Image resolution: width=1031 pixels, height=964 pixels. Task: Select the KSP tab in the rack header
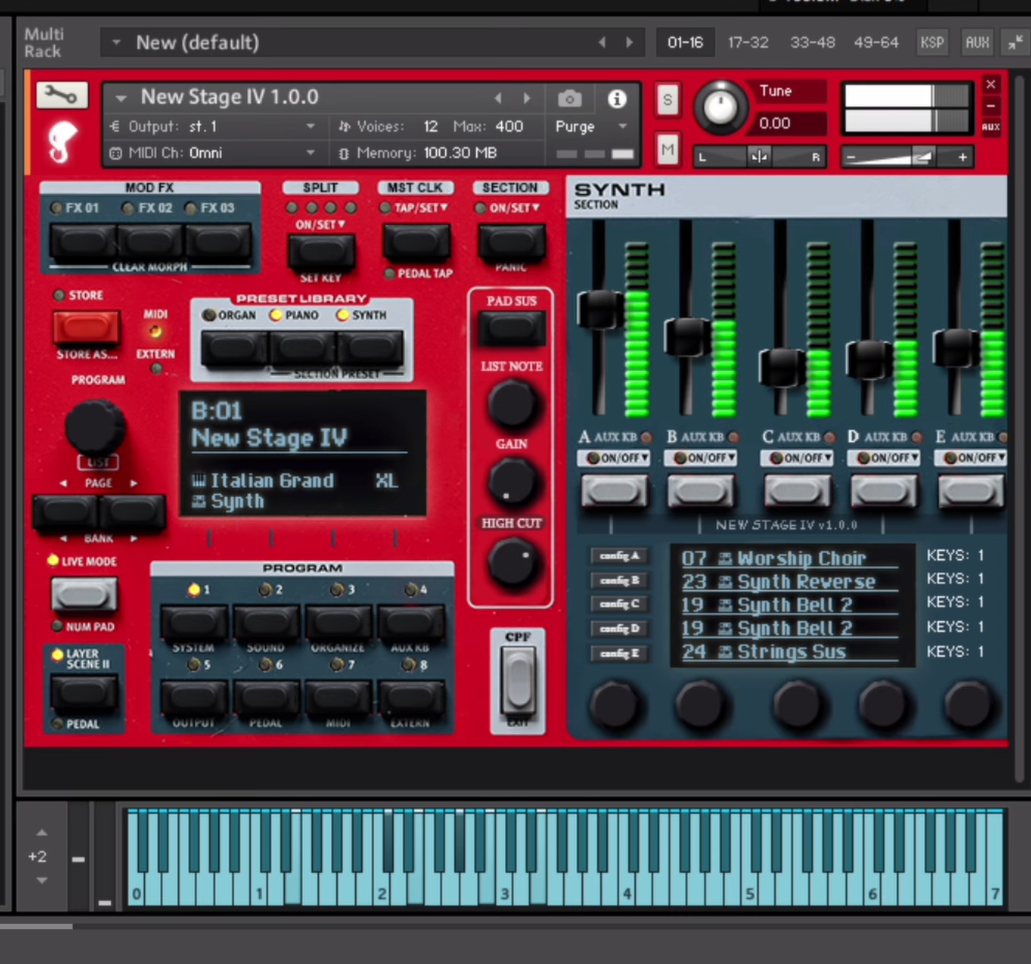coord(931,42)
